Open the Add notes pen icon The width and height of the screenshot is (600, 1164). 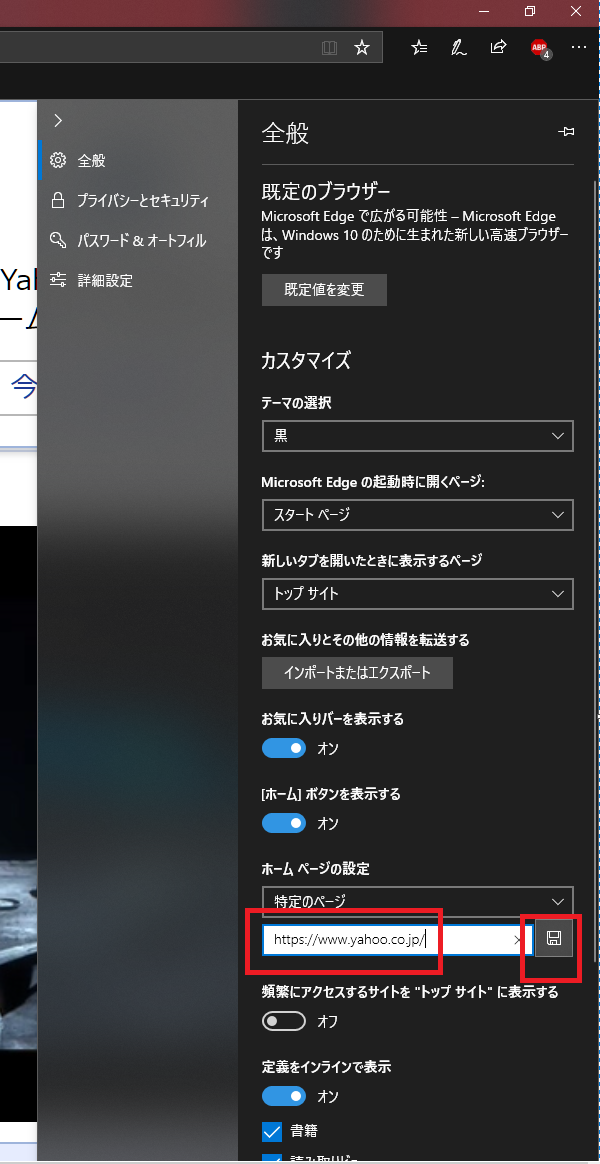pos(459,48)
